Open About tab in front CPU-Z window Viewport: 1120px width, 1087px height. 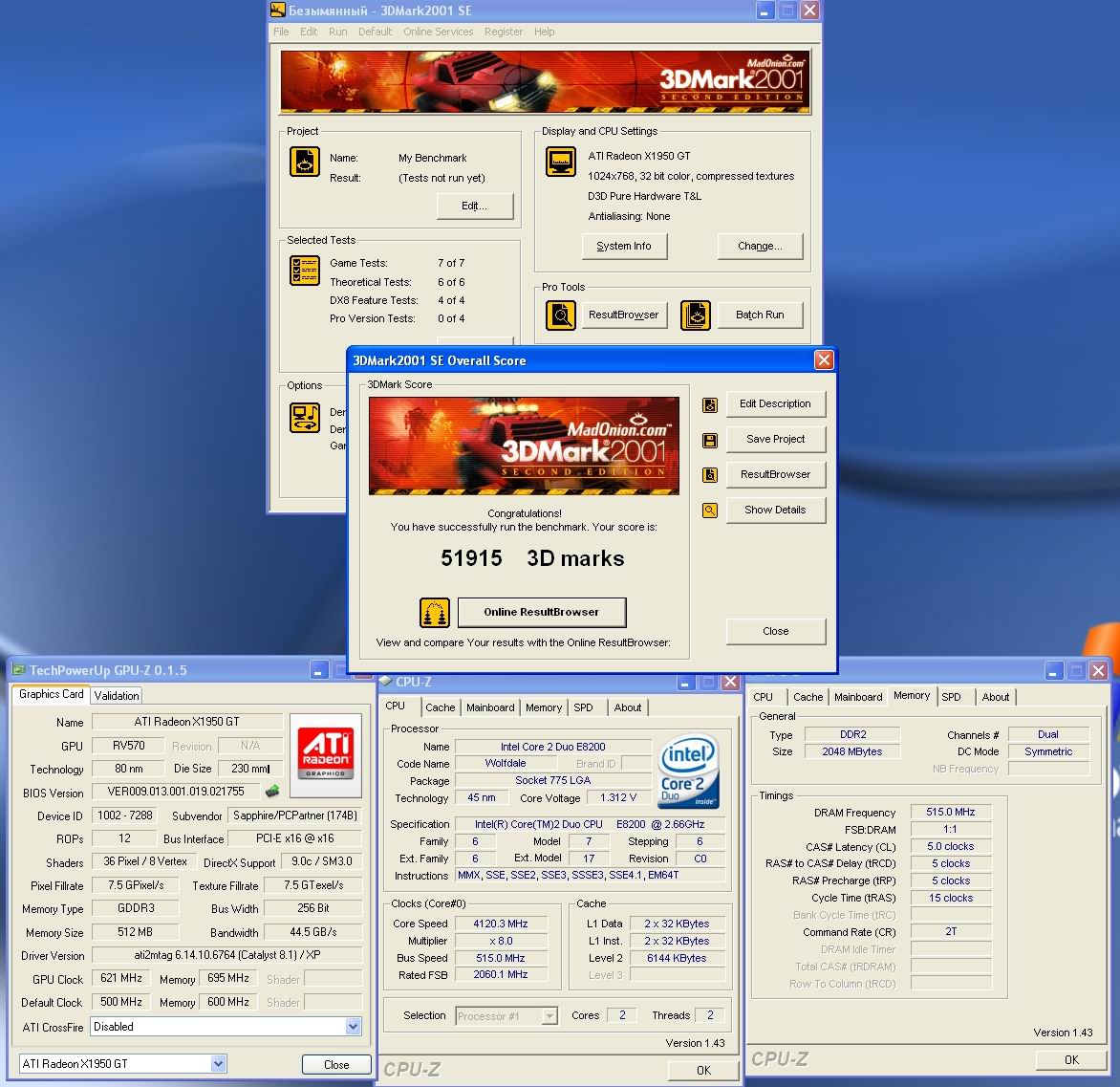coord(627,707)
